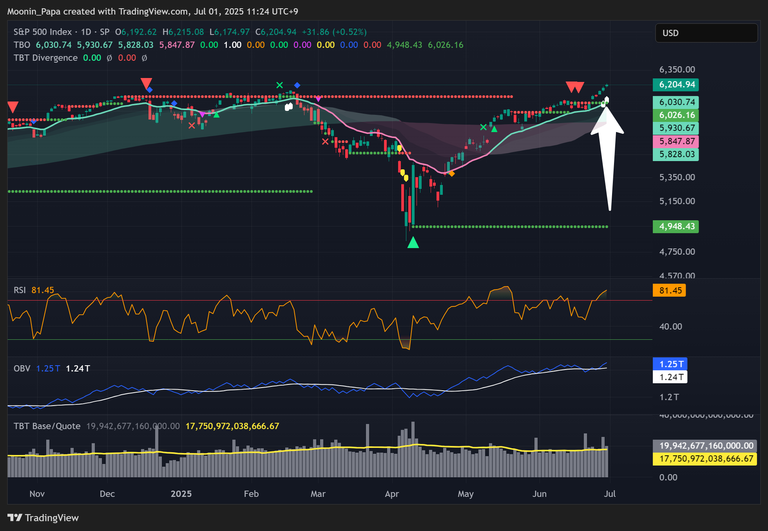Select the S&P 500 Index legend title
The height and width of the screenshot is (531, 768).
43,32
